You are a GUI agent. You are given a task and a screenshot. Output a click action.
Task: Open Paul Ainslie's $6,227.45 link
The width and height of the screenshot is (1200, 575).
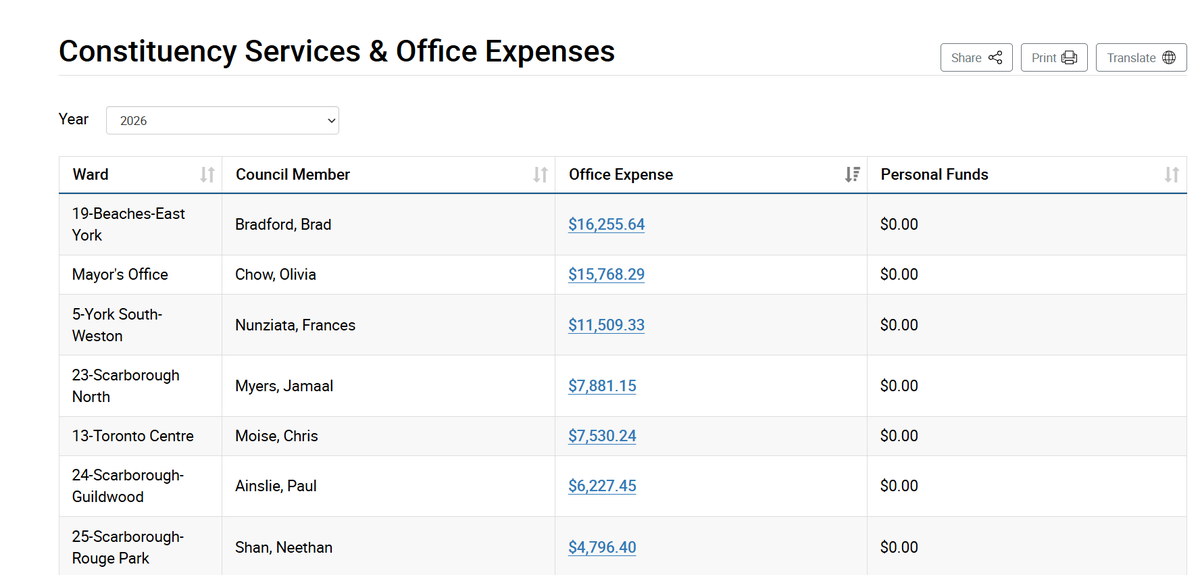(602, 486)
